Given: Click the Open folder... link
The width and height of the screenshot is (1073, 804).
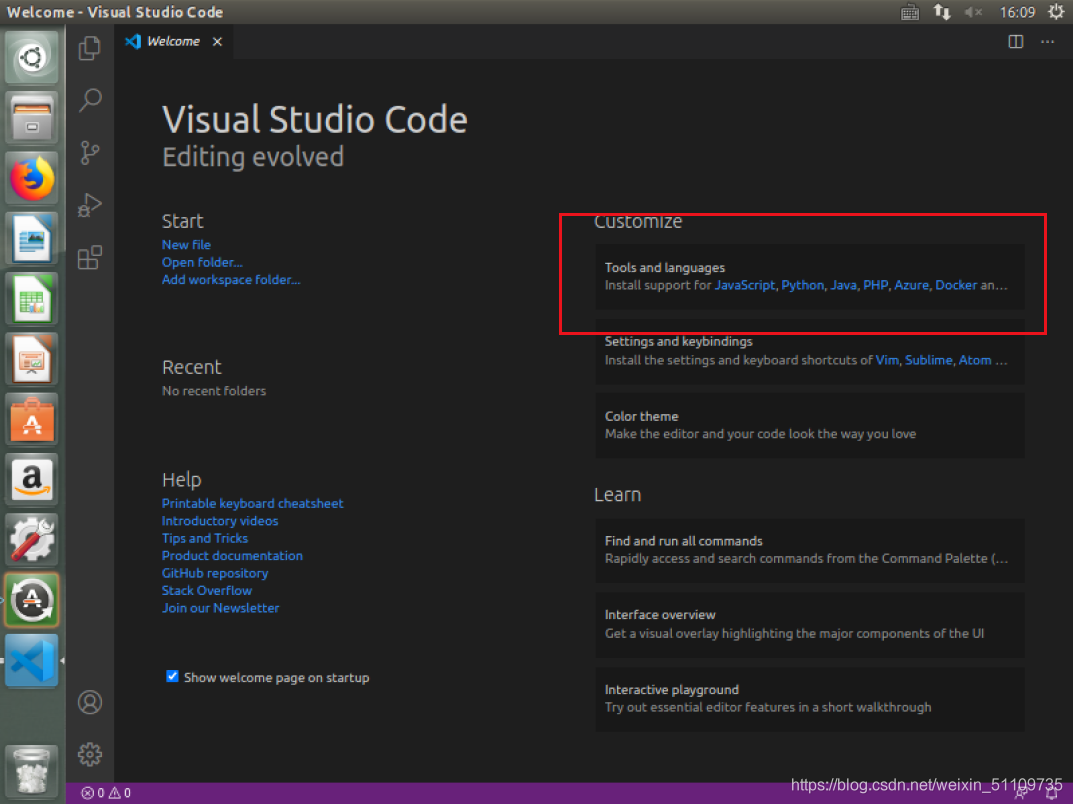Looking at the screenshot, I should tap(202, 262).
